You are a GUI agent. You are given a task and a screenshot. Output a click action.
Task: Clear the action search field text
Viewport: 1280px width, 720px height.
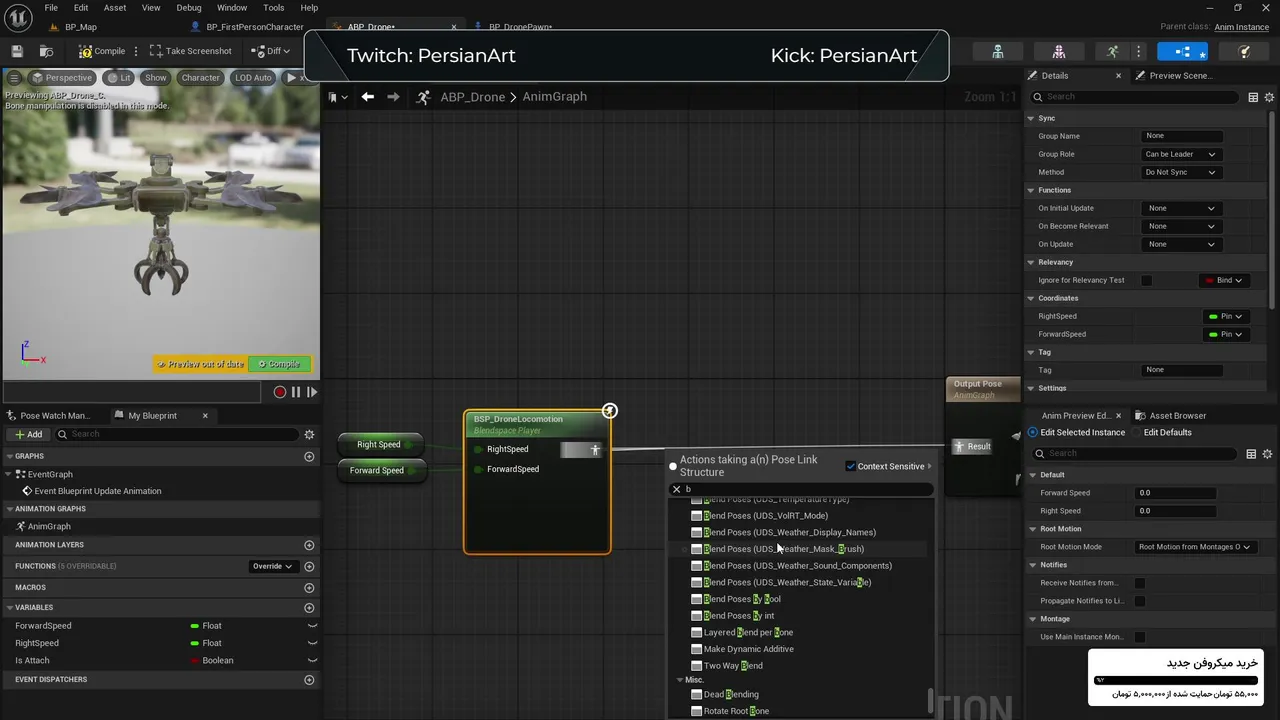point(676,489)
